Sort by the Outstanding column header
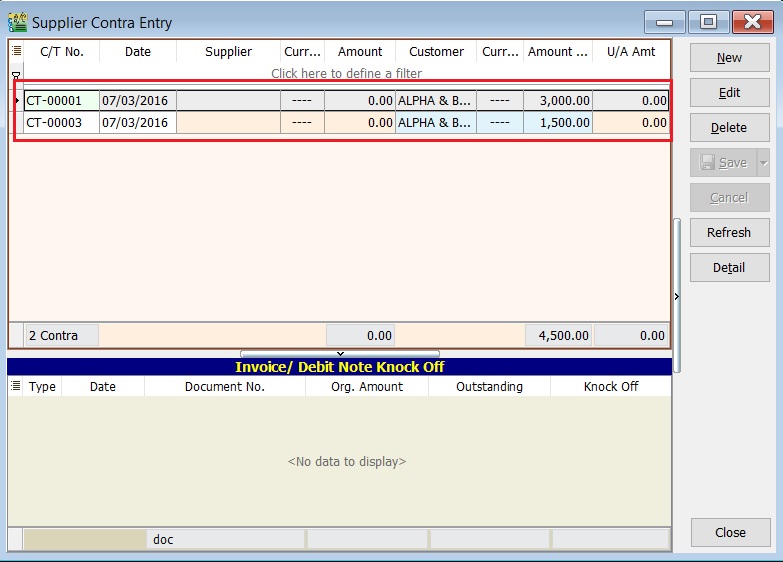Screen dimensions: 783x562 (x=489, y=386)
